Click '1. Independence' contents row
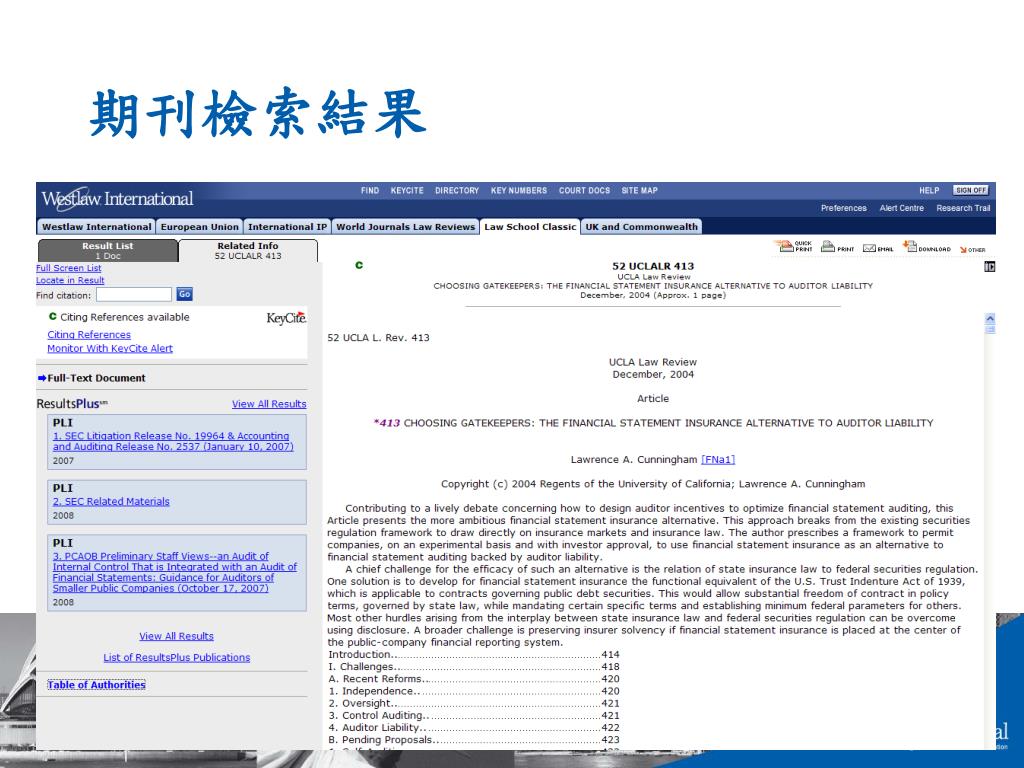 (x=473, y=691)
